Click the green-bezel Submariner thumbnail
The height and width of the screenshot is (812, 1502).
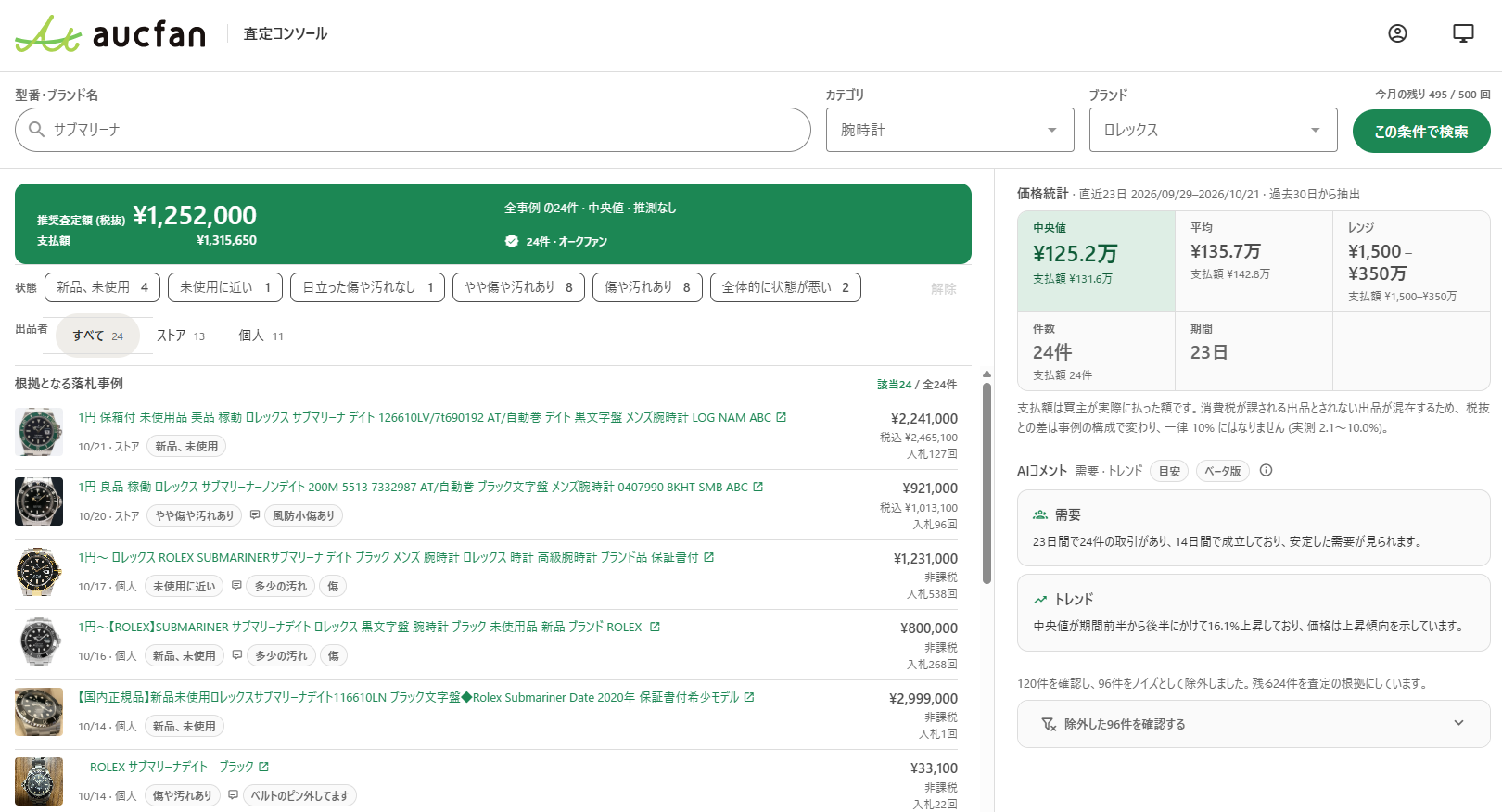tap(39, 432)
